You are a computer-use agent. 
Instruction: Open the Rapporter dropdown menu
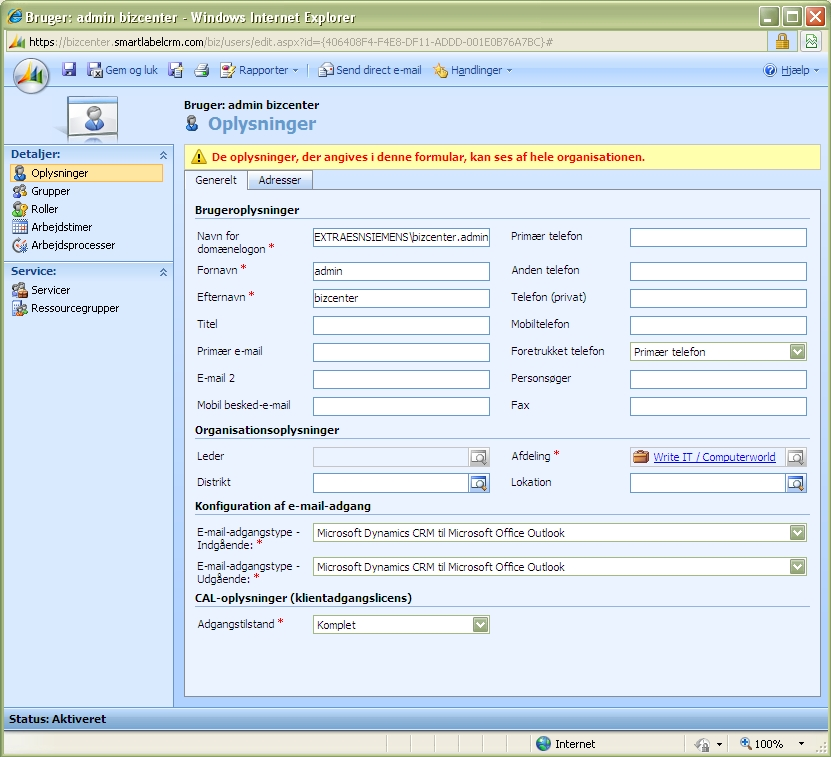(x=258, y=70)
